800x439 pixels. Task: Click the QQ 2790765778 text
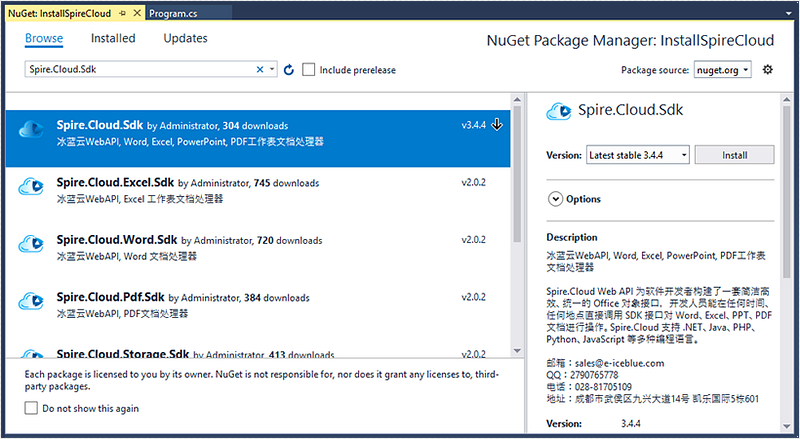tap(582, 375)
